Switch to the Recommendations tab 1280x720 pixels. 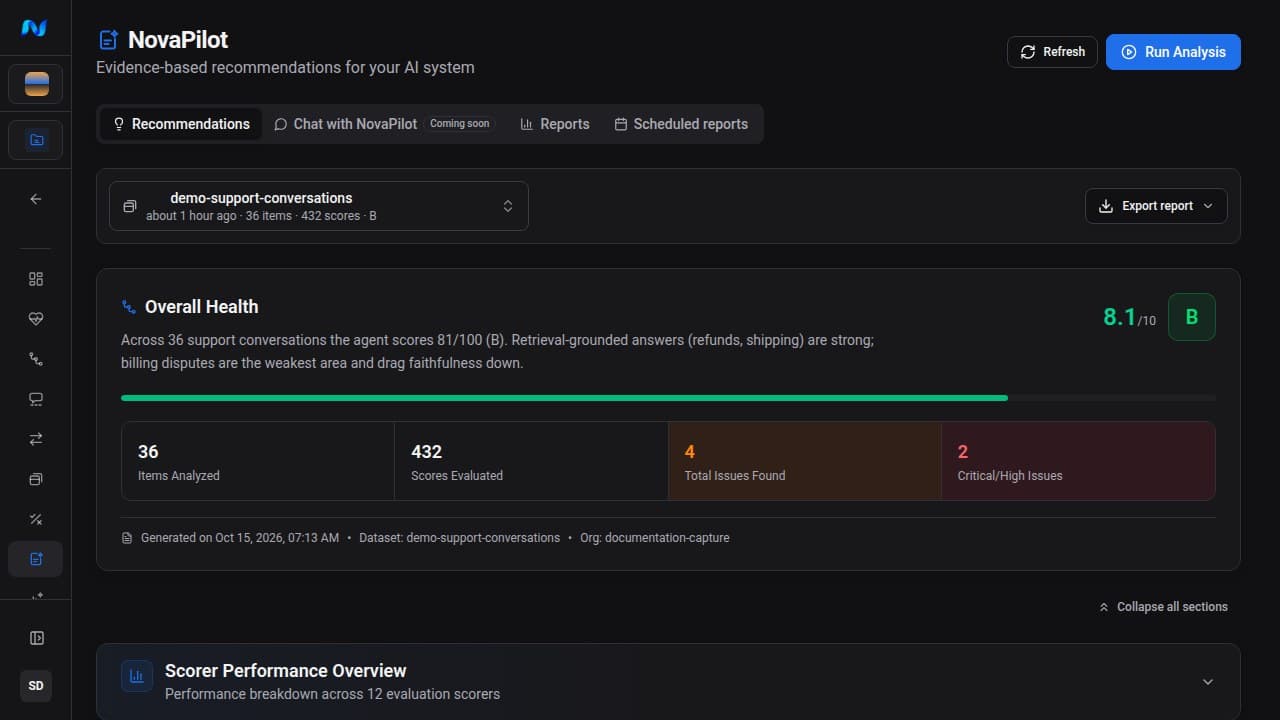[181, 124]
